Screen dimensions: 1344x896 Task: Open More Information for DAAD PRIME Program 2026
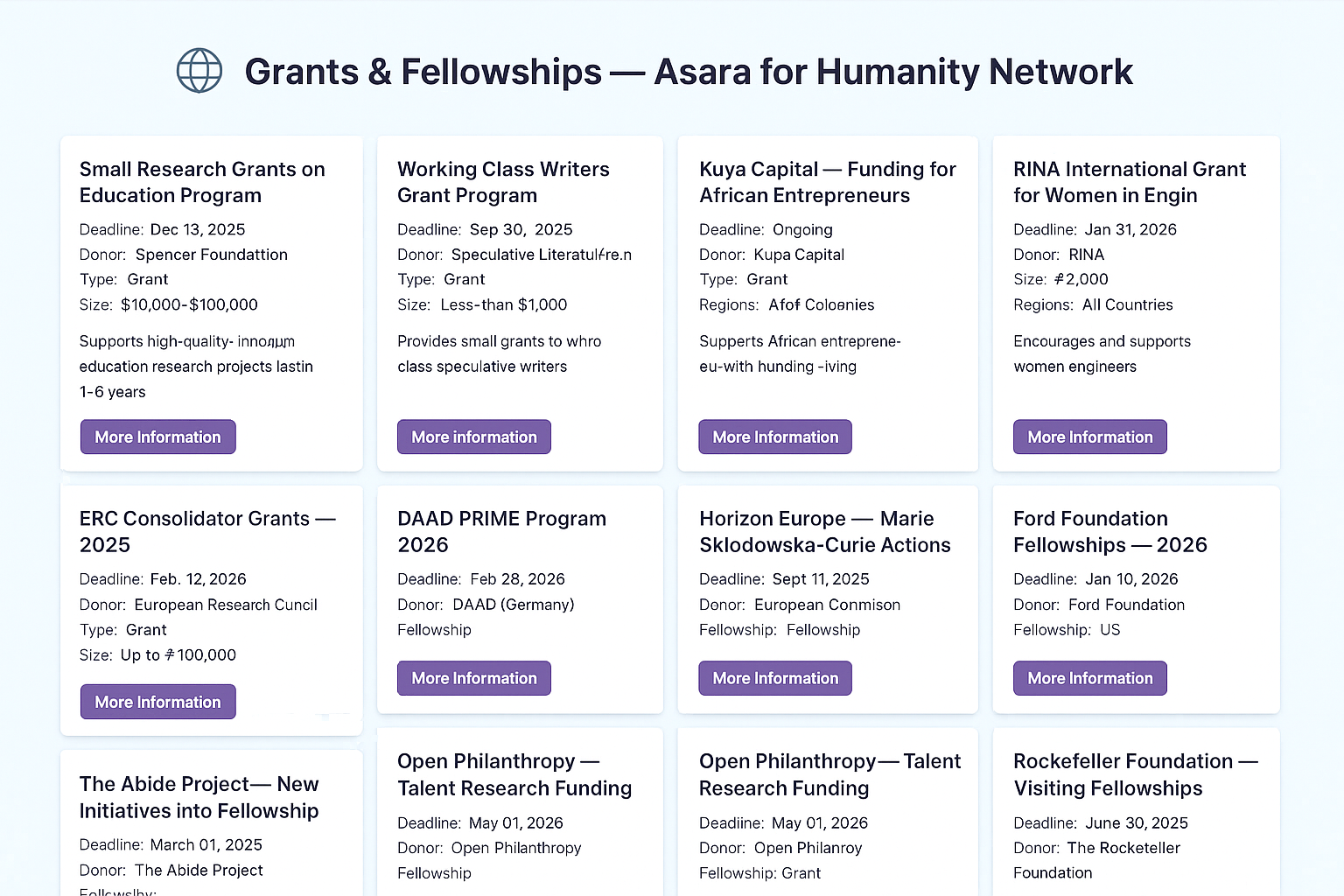click(x=474, y=678)
